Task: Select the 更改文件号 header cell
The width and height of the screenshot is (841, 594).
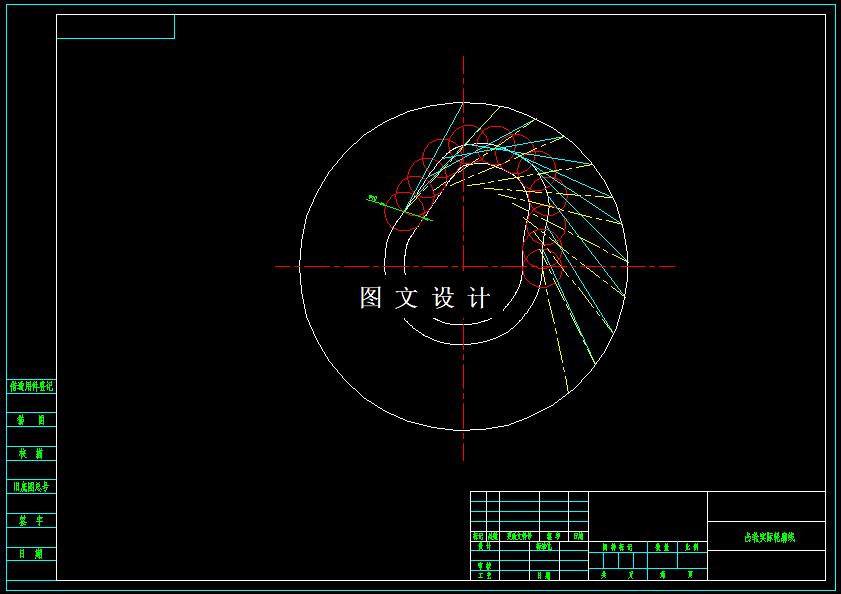Action: (519, 536)
